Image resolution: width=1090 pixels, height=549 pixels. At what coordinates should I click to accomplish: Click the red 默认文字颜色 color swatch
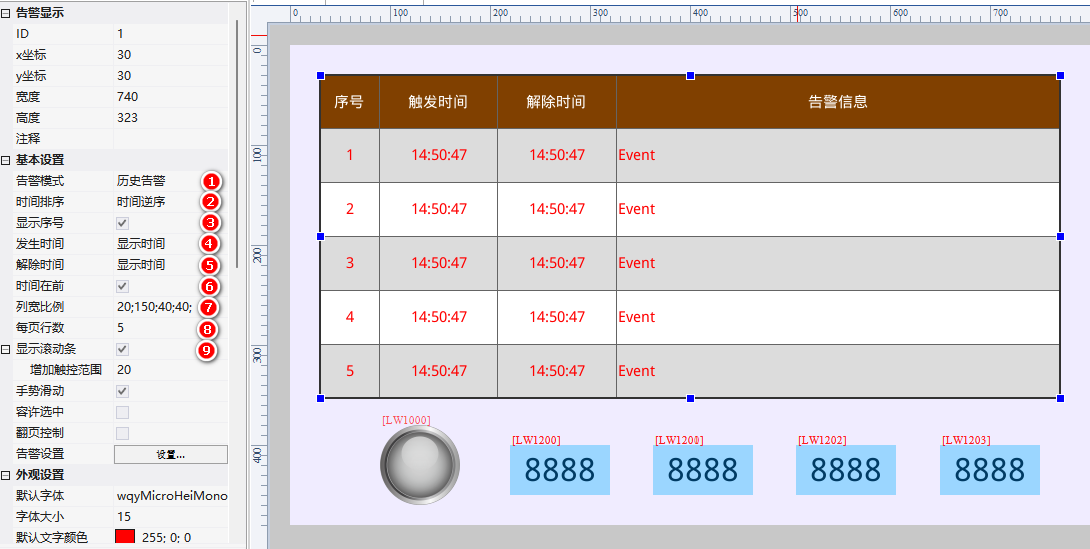pyautogui.click(x=125, y=538)
